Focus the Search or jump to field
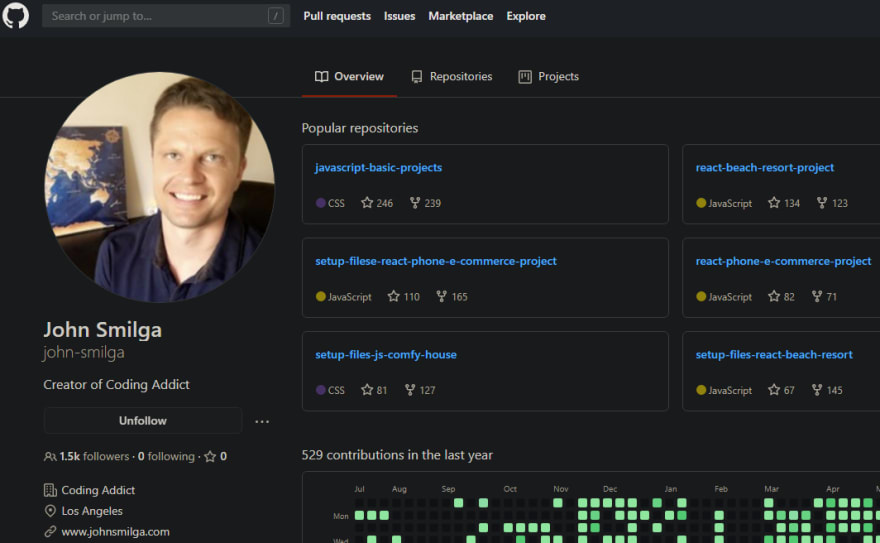Image resolution: width=880 pixels, height=543 pixels. (166, 16)
